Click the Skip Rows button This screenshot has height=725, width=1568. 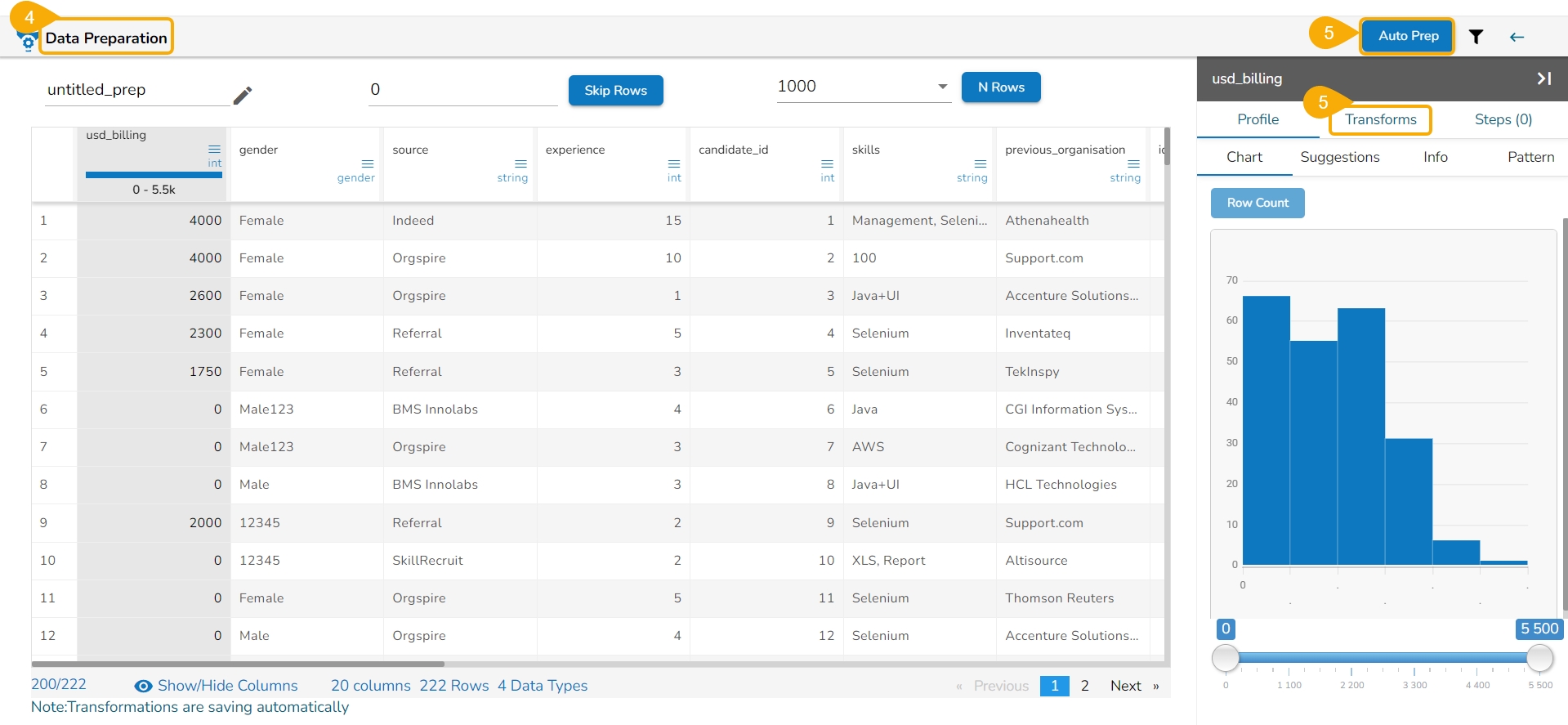pos(615,90)
